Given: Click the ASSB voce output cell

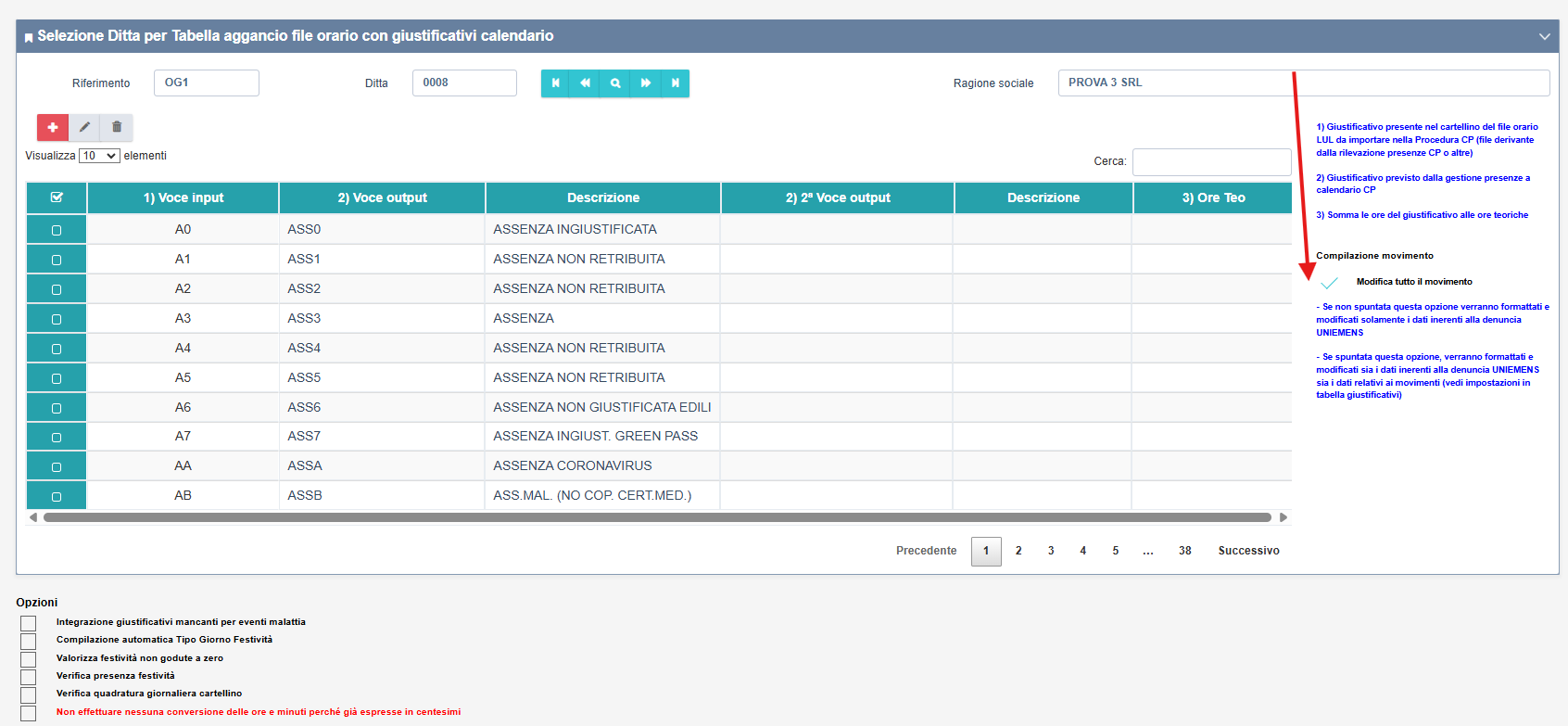Looking at the screenshot, I should [x=382, y=495].
